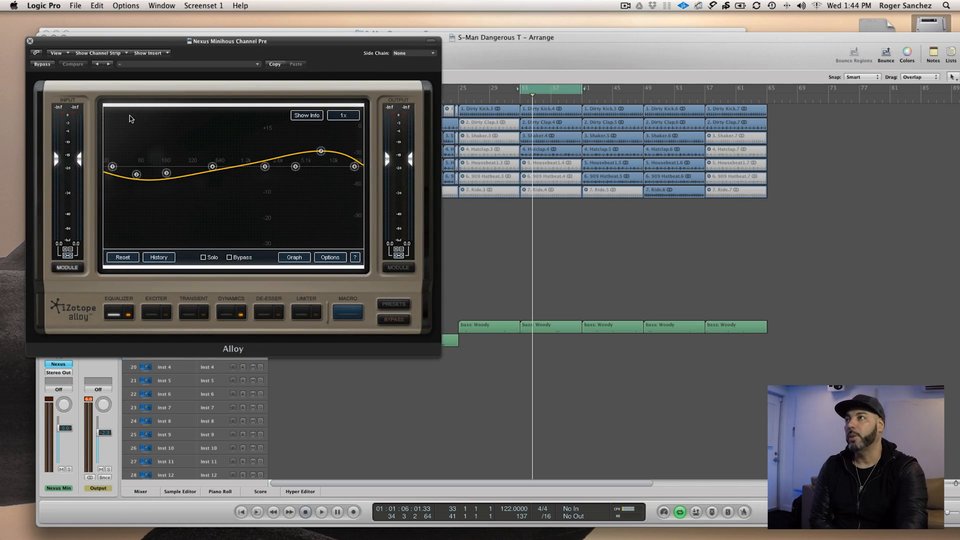Open the Lists panel icon

(x=951, y=52)
